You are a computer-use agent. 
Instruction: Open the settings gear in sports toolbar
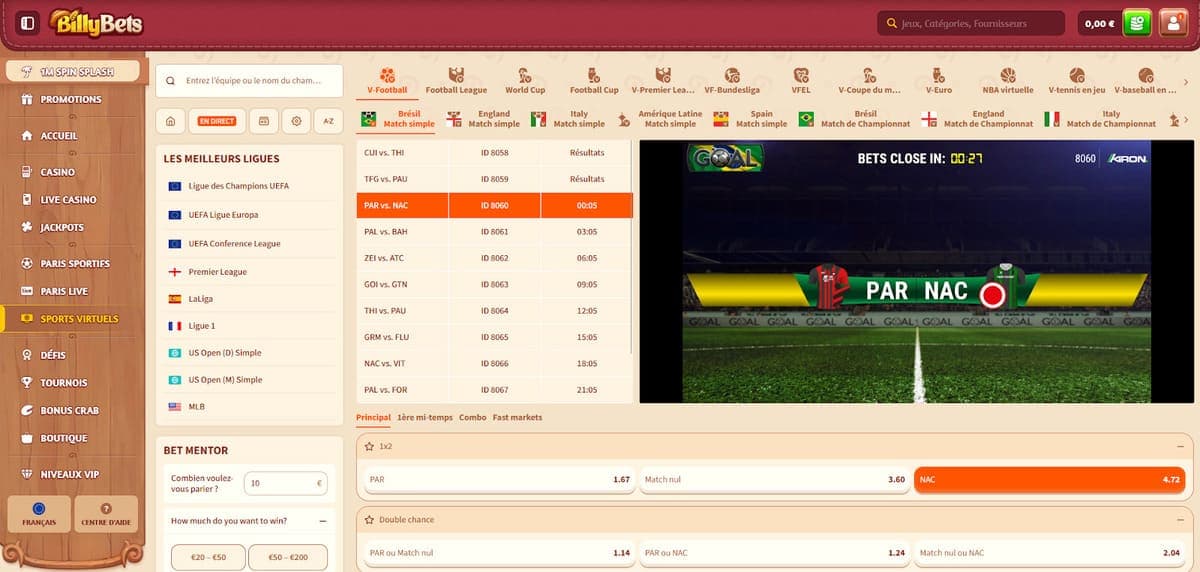(296, 121)
